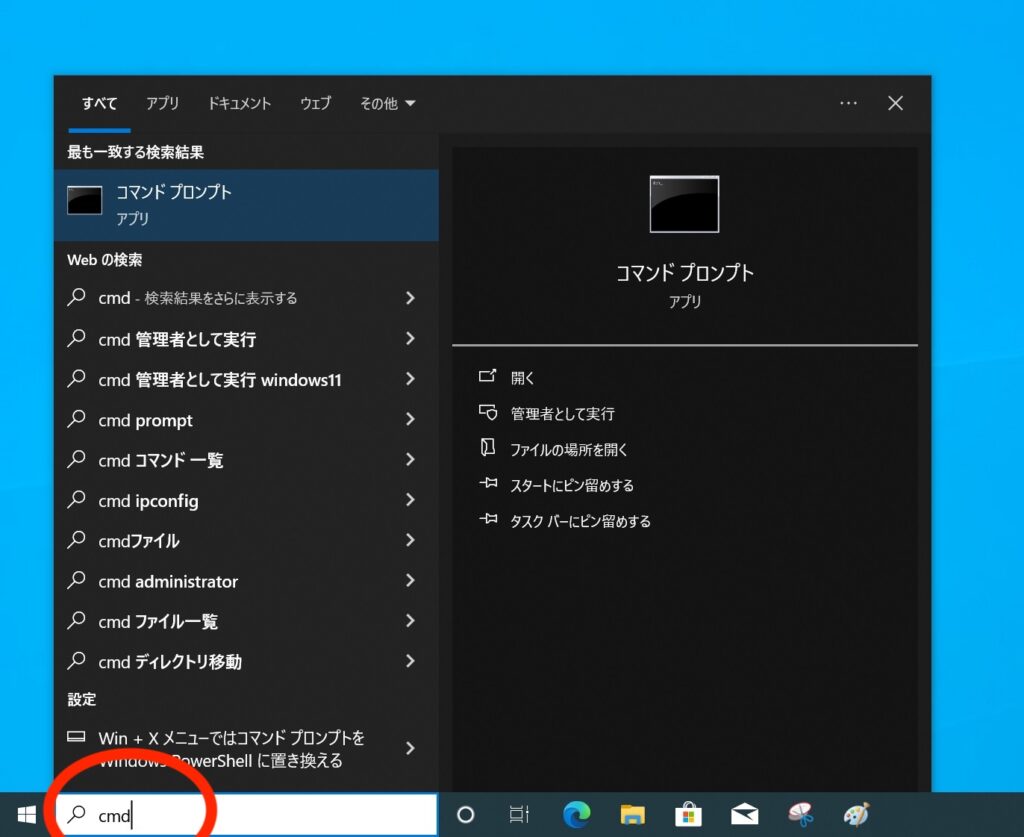Click the Windows Start button
This screenshot has height=837, width=1024.
(26, 814)
